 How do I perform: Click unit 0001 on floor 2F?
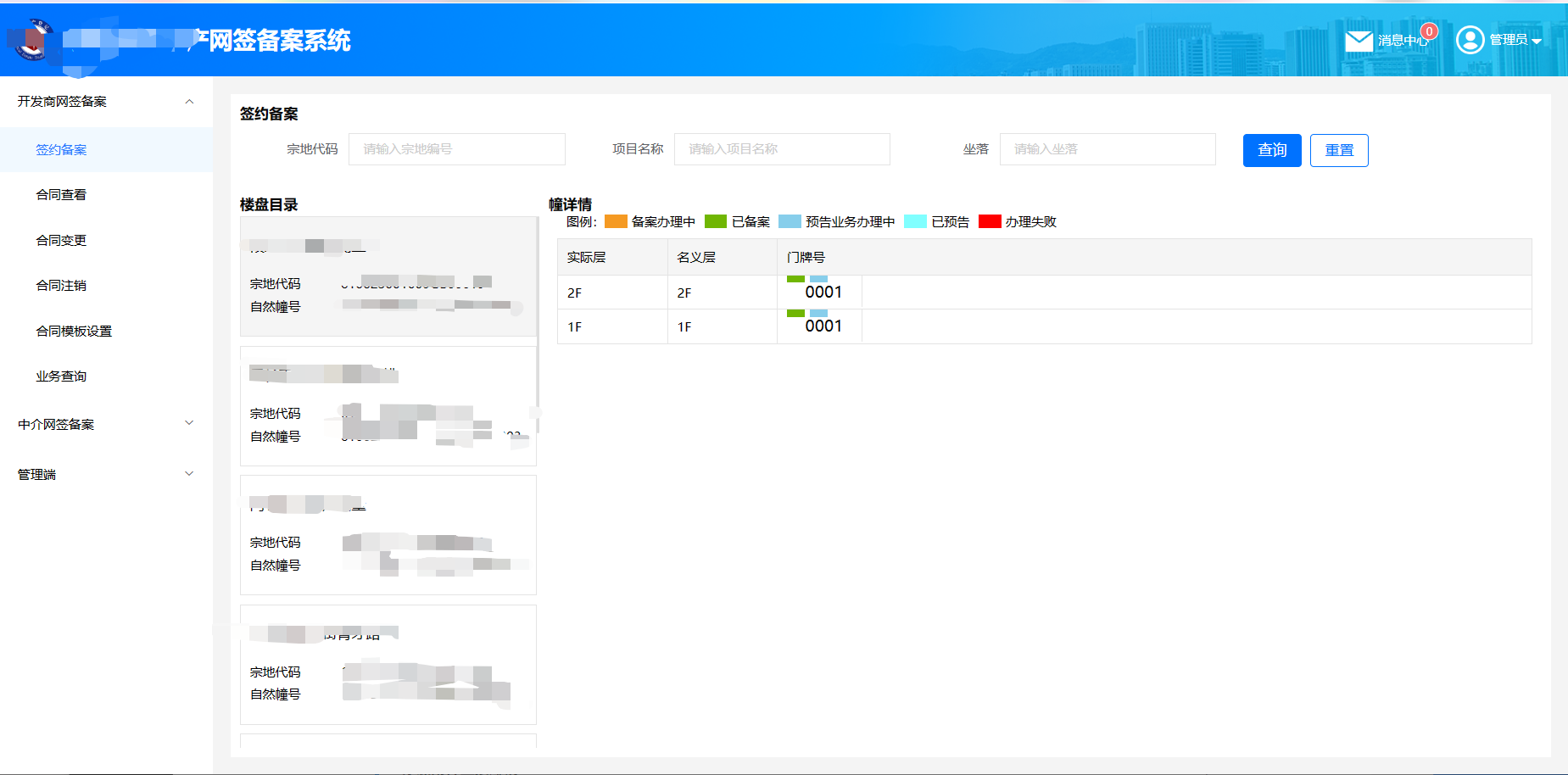point(823,293)
